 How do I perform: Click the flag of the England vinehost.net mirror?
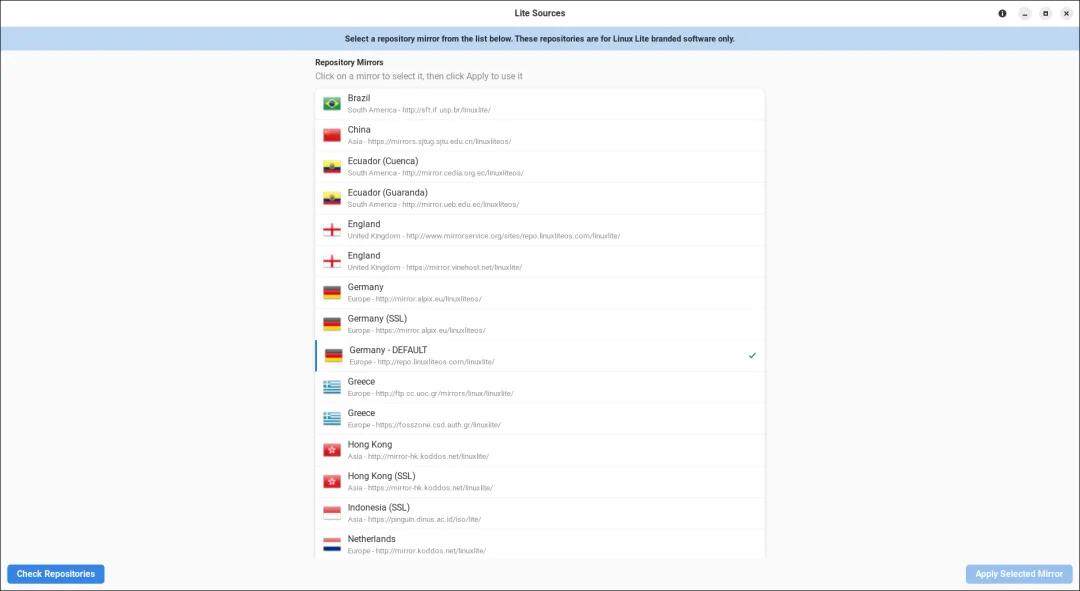(x=332, y=261)
